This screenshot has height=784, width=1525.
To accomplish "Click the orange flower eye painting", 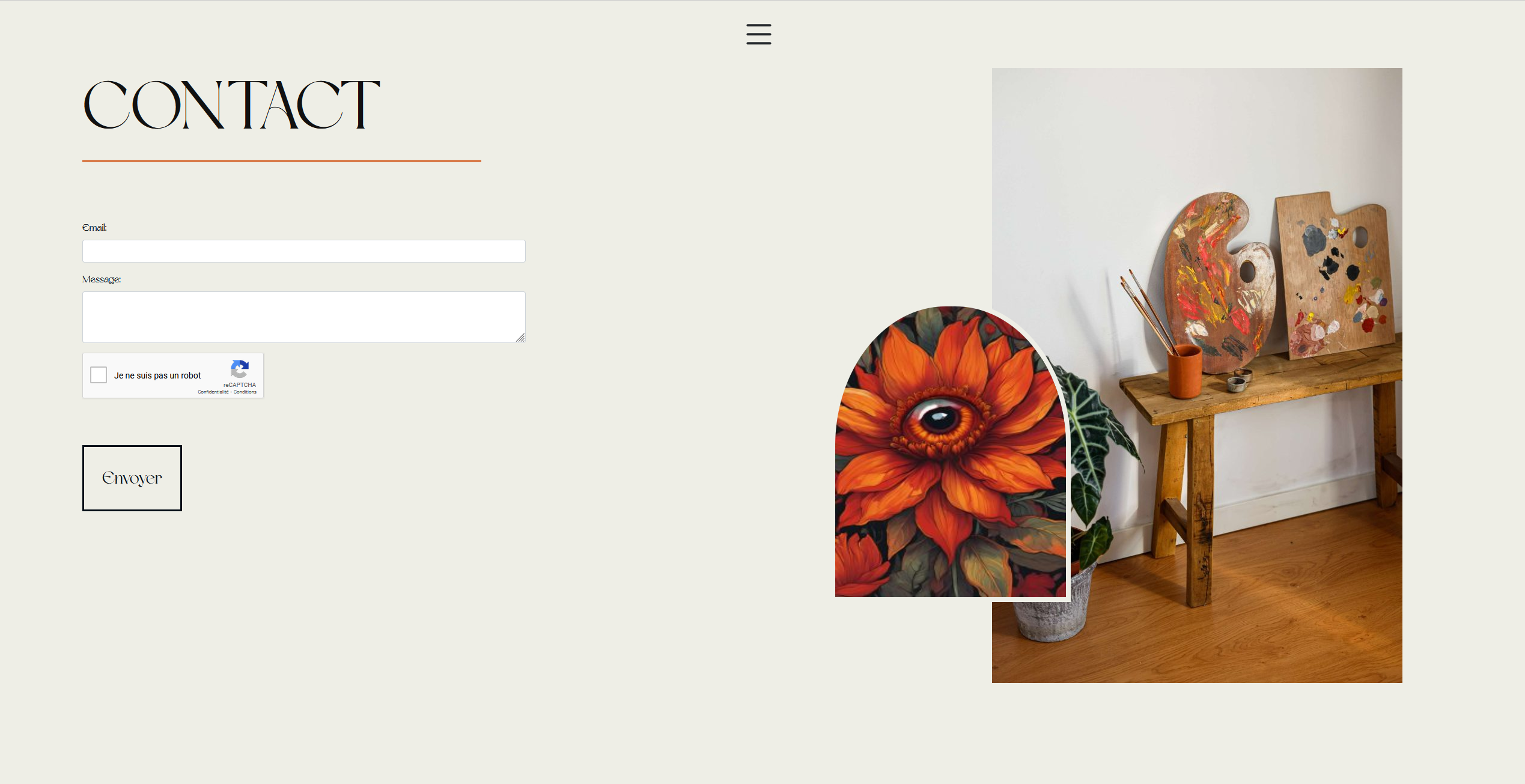I will (x=951, y=452).
